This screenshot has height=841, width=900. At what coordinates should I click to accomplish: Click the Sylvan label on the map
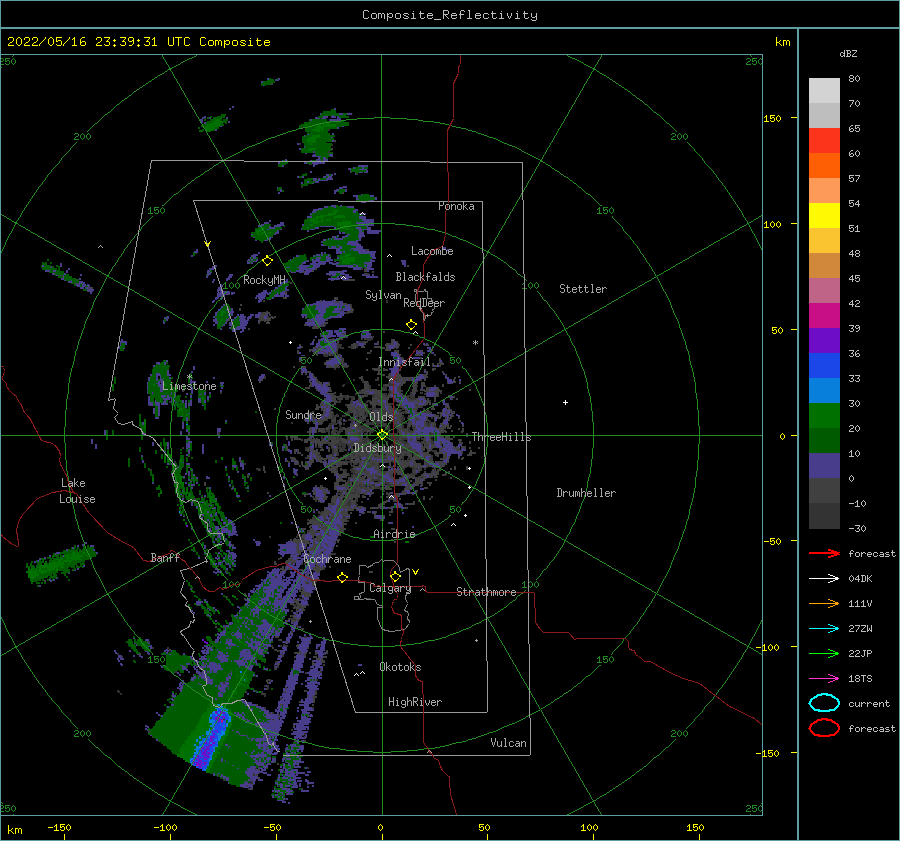[383, 295]
